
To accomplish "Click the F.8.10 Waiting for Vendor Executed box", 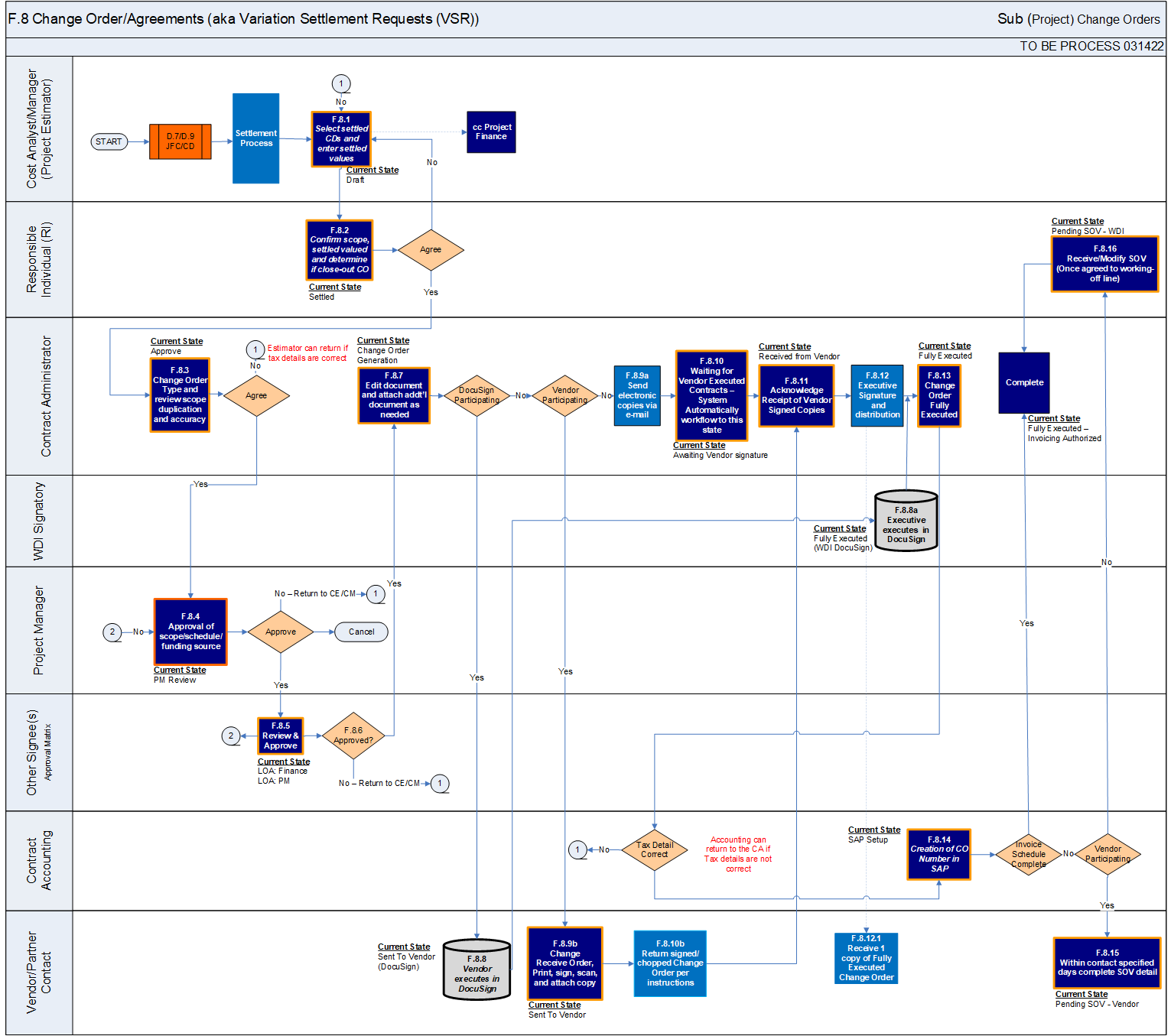I will (x=711, y=395).
